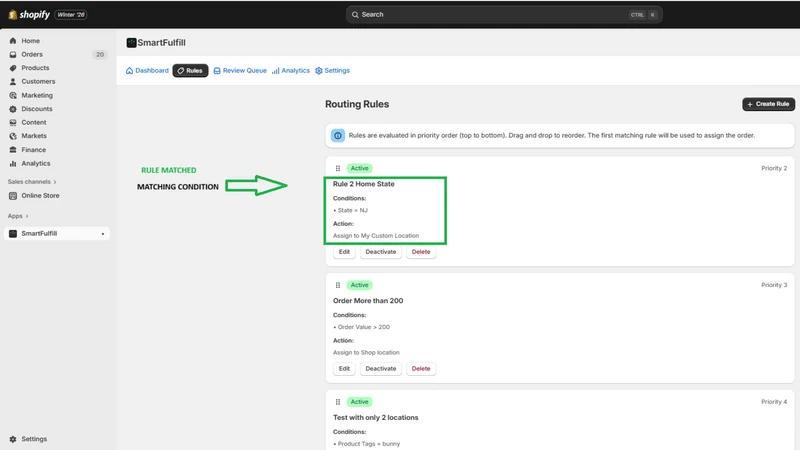Click the search magnifier icon
The height and width of the screenshot is (450, 800).
[355, 15]
